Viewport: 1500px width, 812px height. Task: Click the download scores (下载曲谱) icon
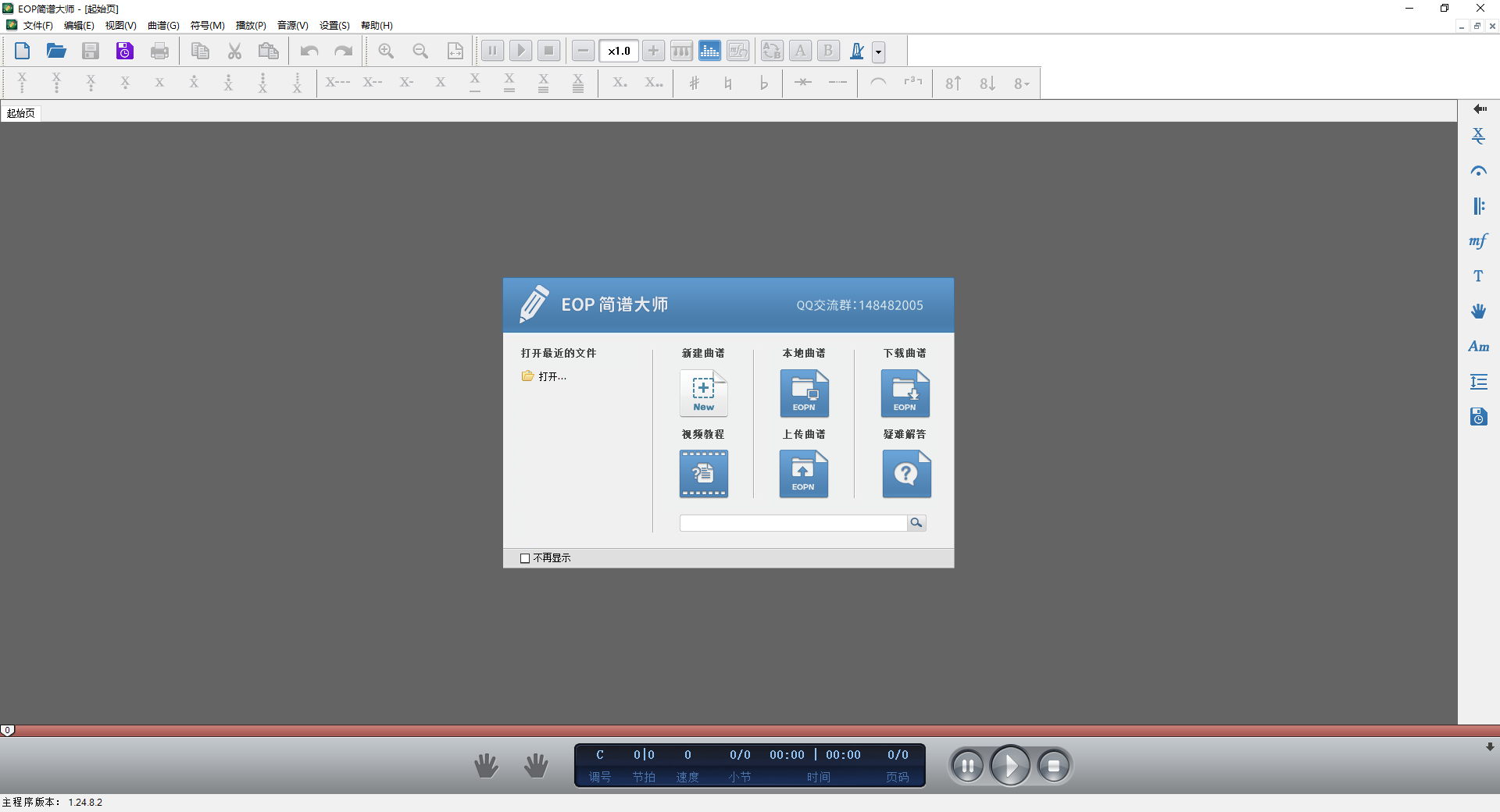[905, 394]
